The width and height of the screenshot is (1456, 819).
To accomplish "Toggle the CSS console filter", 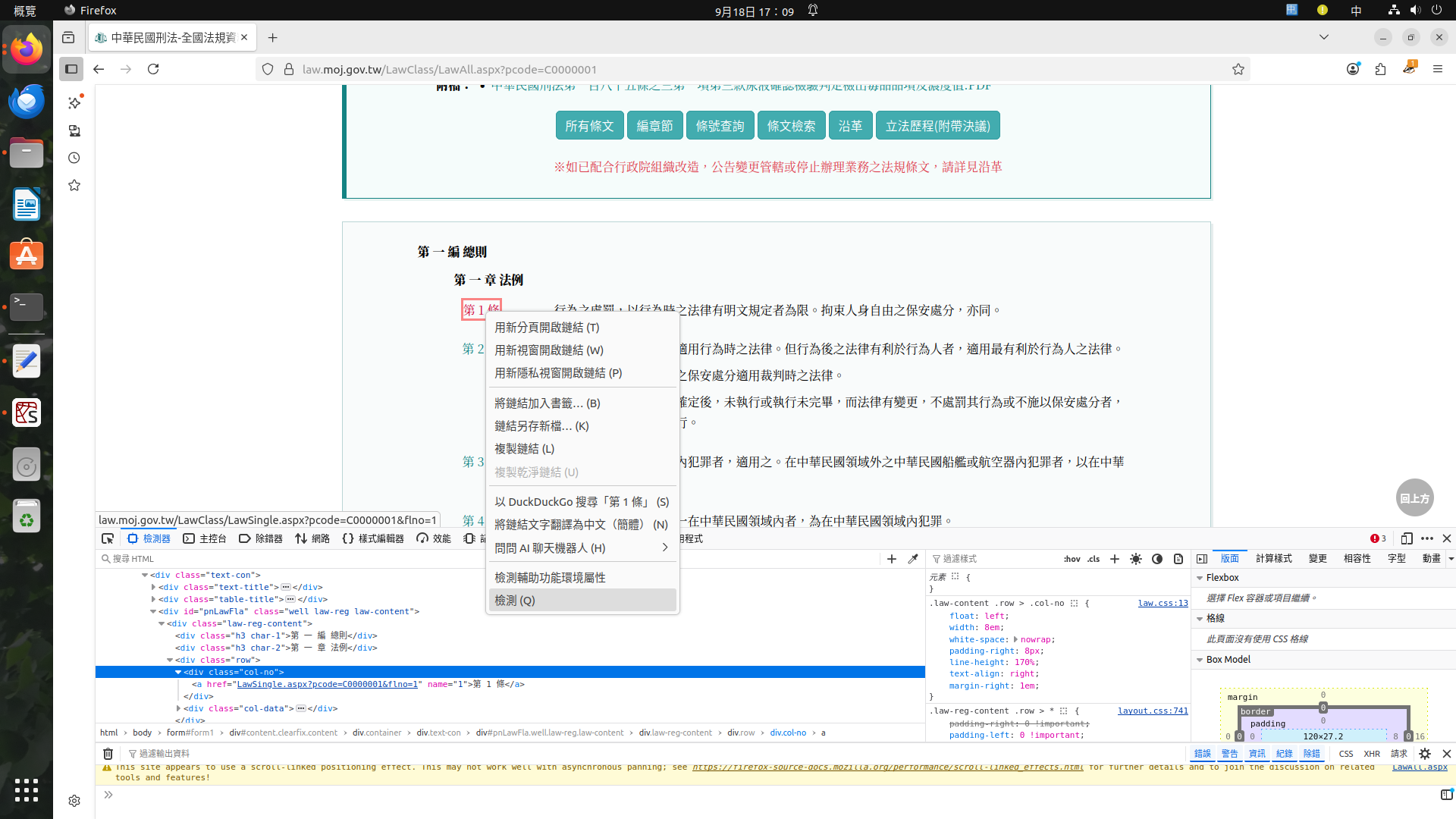I will [x=1346, y=754].
